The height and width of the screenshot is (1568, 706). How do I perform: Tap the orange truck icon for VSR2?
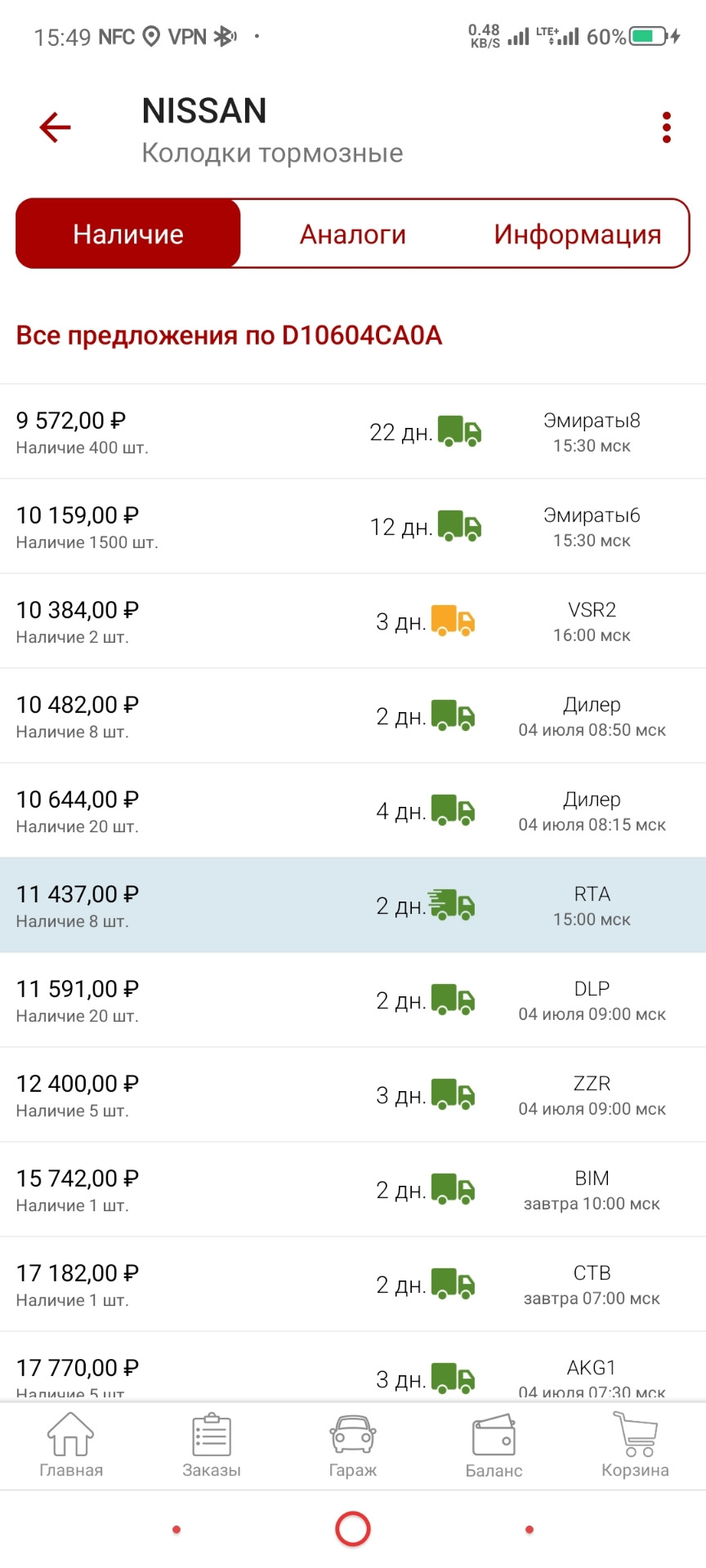(x=453, y=621)
